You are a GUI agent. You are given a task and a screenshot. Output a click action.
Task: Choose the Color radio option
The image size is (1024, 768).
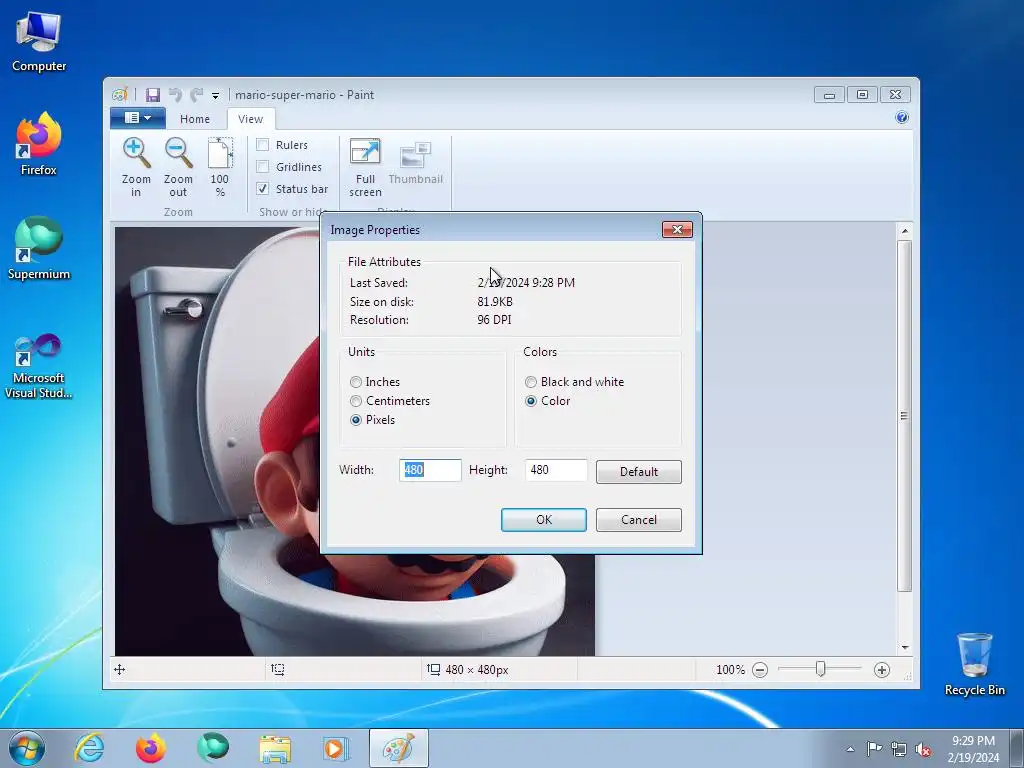click(x=531, y=401)
